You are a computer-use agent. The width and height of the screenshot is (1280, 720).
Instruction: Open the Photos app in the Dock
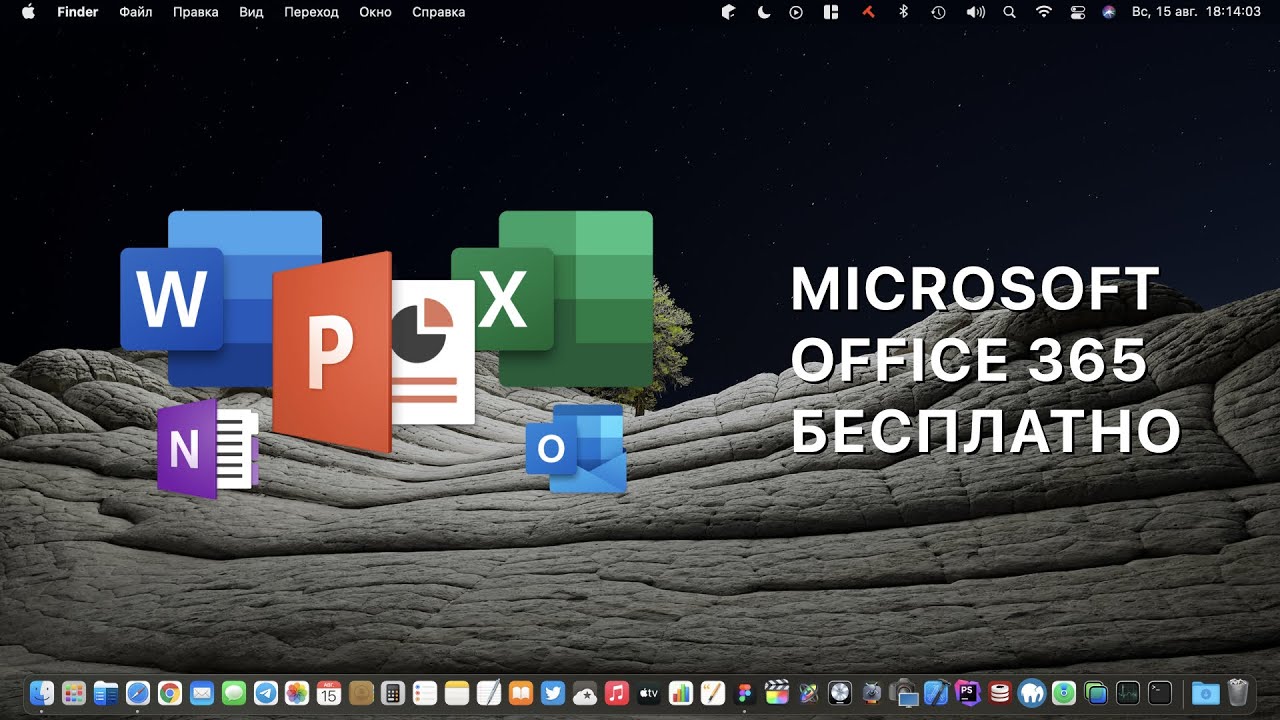pyautogui.click(x=297, y=692)
